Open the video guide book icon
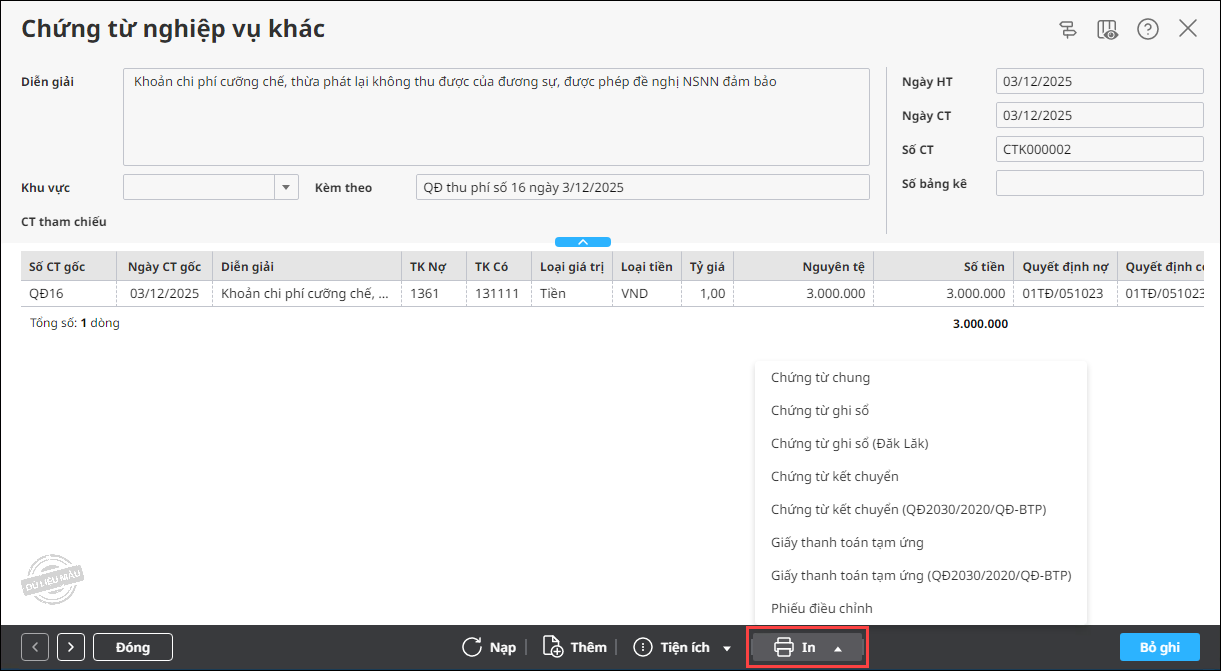The width and height of the screenshot is (1221, 671). point(1108,29)
